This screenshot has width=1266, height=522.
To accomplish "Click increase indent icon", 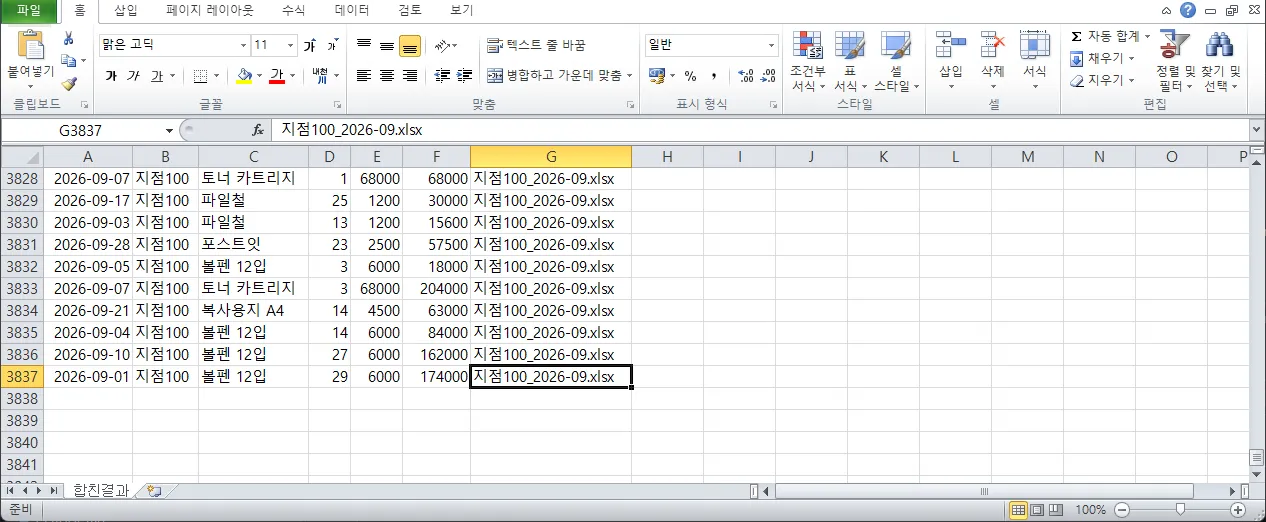I will [464, 76].
